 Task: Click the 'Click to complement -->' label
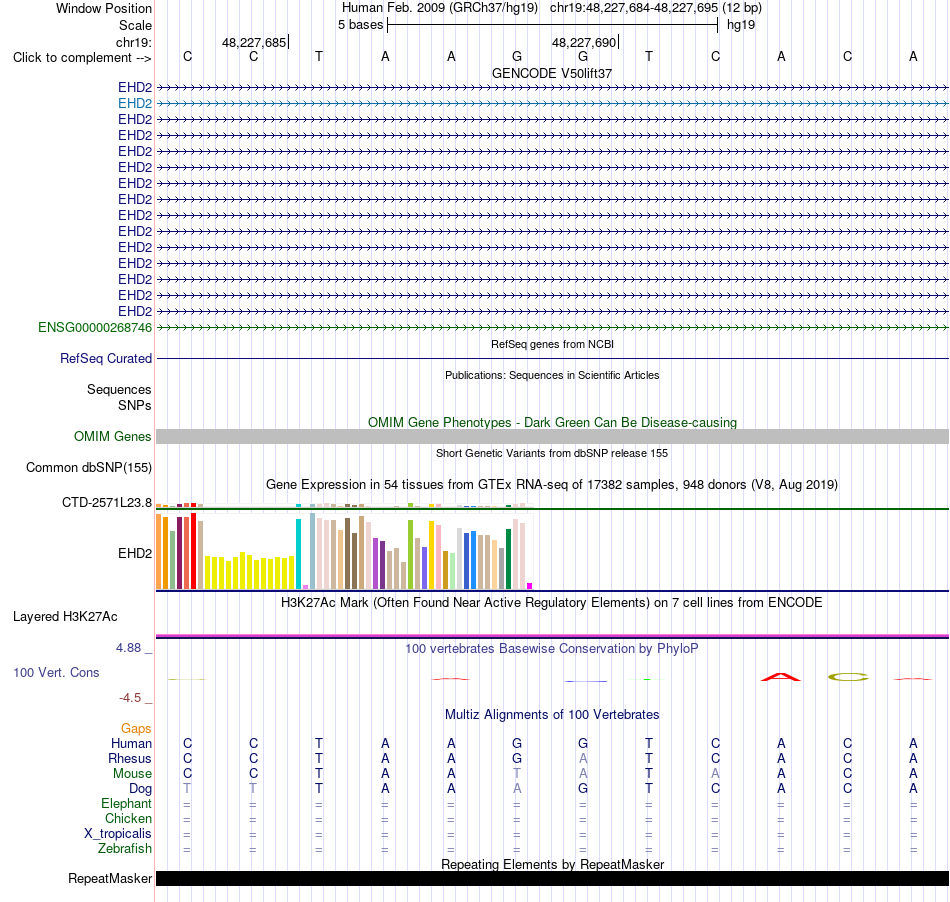[x=82, y=58]
